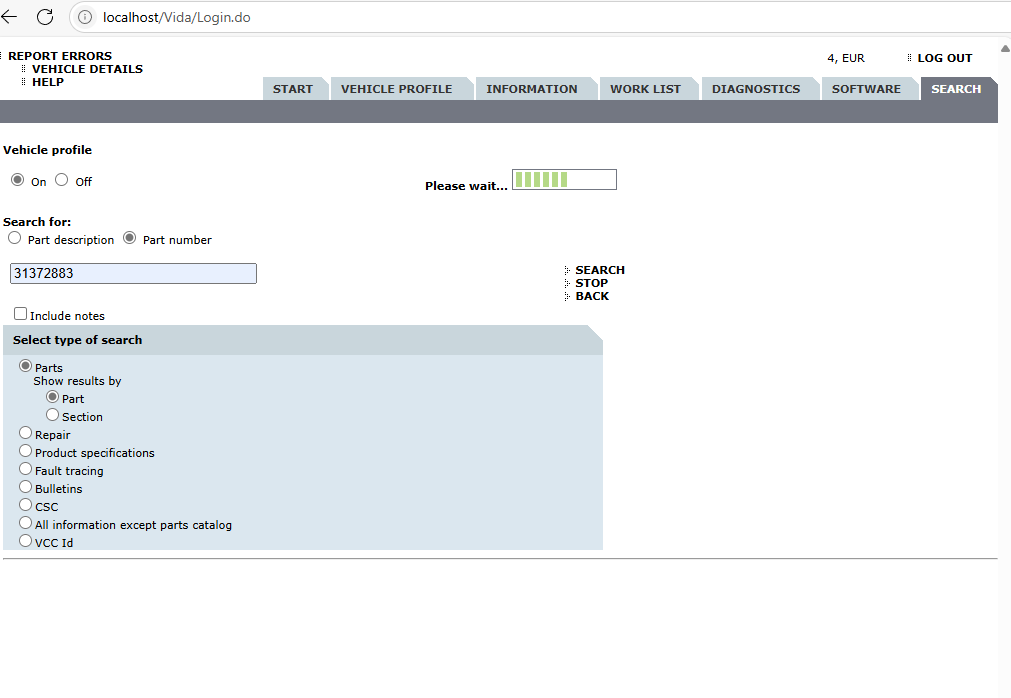Click the BACK link
The width and height of the screenshot is (1011, 698).
point(591,296)
